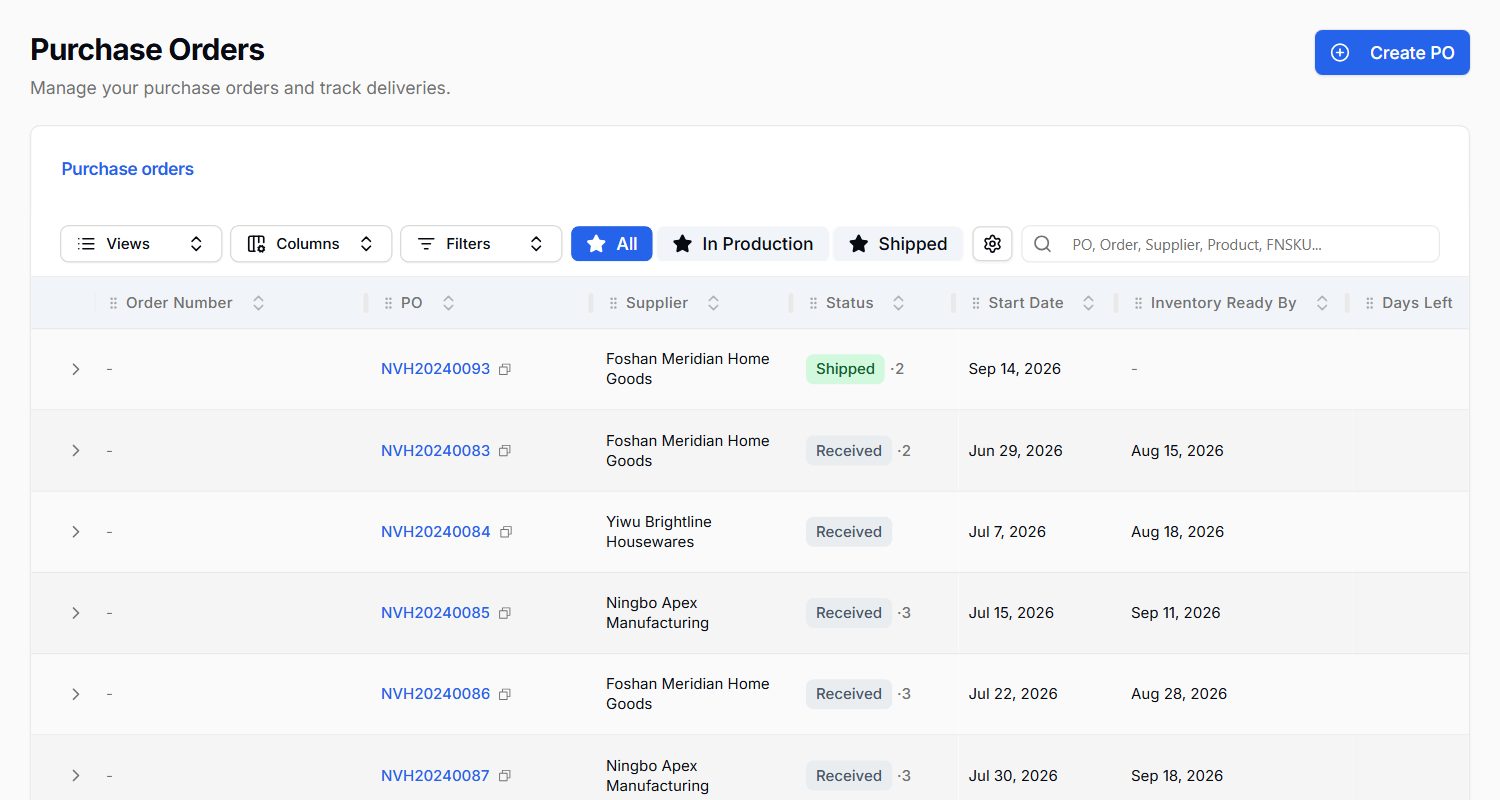Sort by Supplier column arrows
This screenshot has height=800, width=1500.
tap(713, 303)
